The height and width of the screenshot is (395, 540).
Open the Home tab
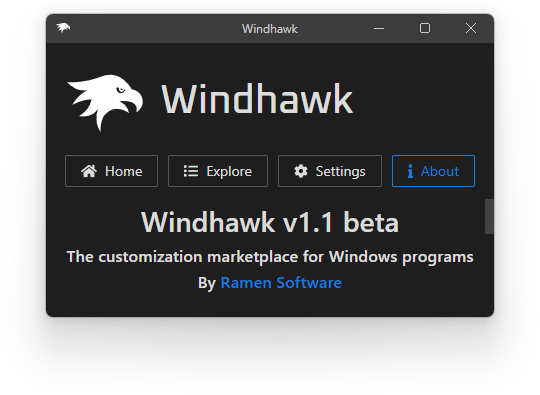111,171
